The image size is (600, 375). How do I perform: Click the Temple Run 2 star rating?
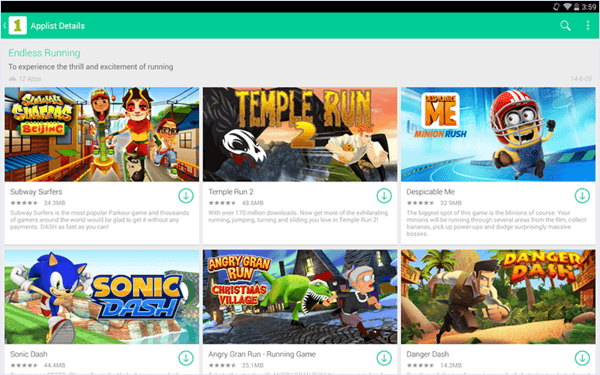pyautogui.click(x=222, y=203)
